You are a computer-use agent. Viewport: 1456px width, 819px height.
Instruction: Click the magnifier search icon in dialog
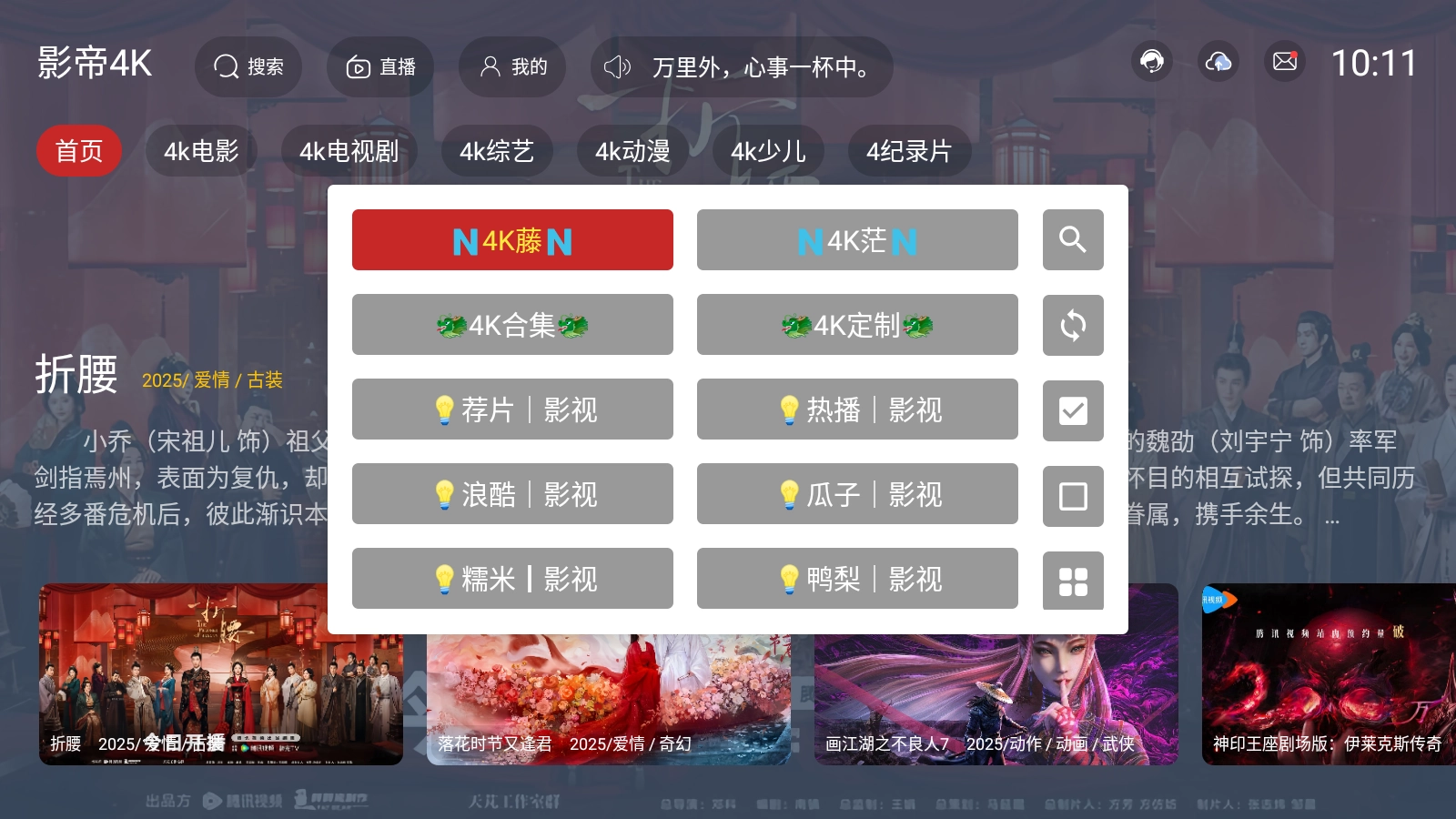1073,240
